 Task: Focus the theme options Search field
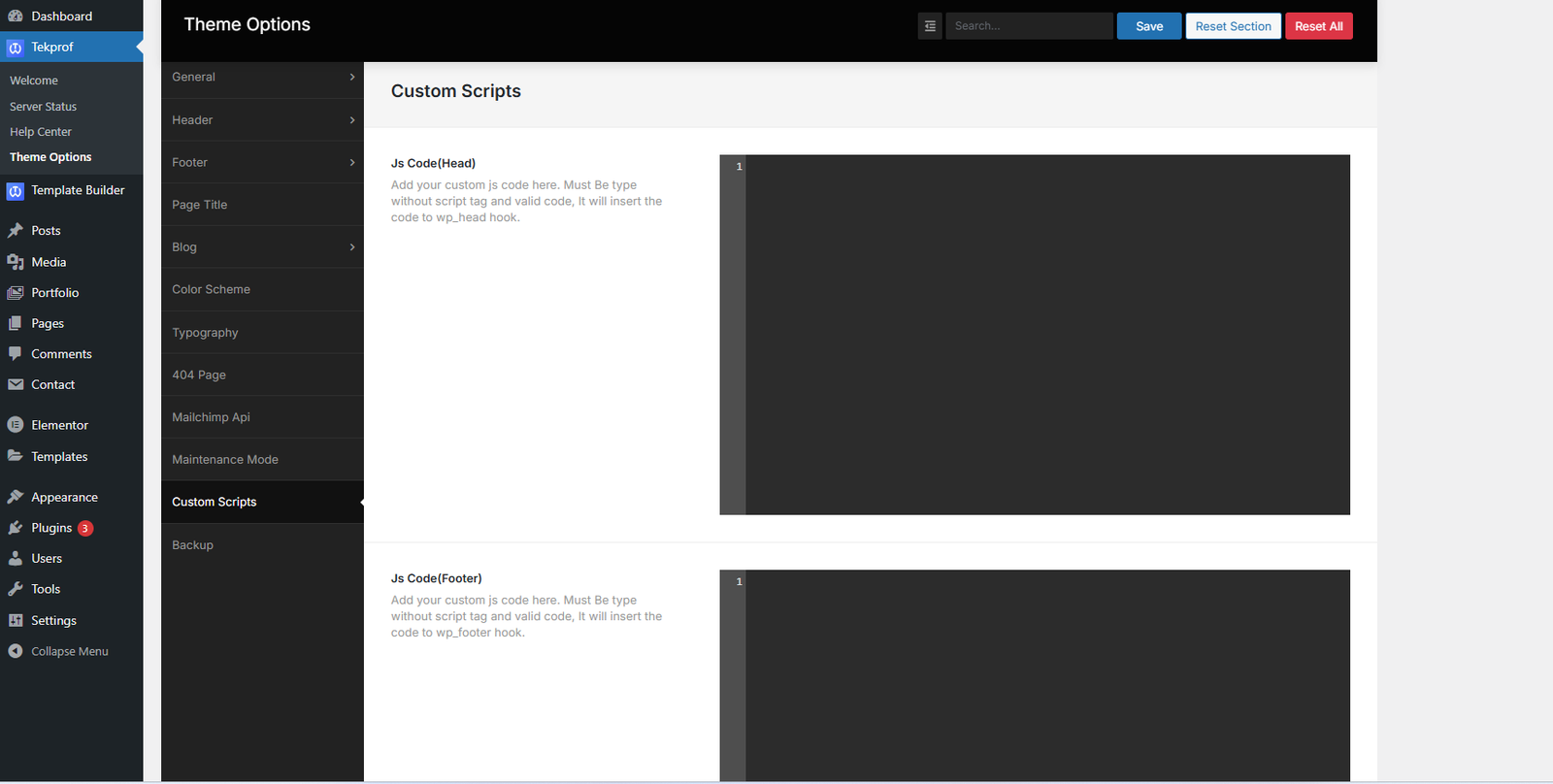(x=1029, y=26)
